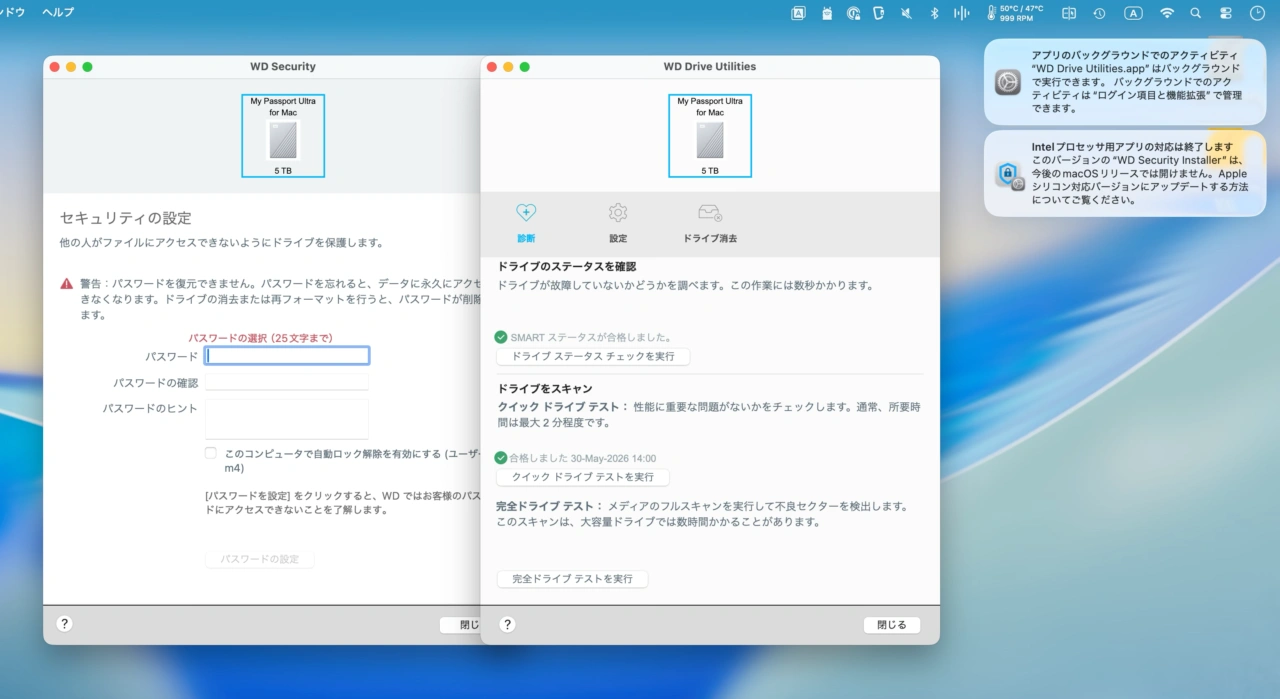Open the Wi-Fi menu bar icon
Screen dimensions: 1280x699
point(1167,13)
